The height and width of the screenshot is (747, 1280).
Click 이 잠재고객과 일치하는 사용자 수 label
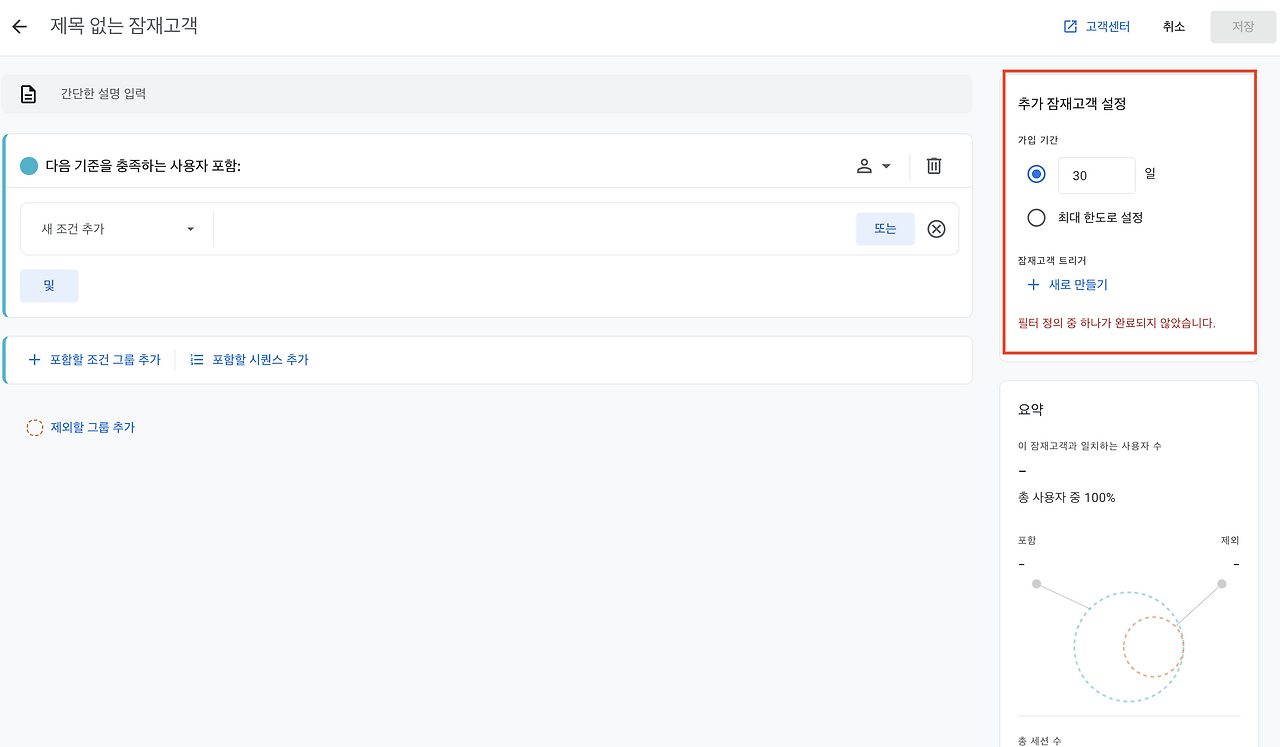[x=1089, y=445]
